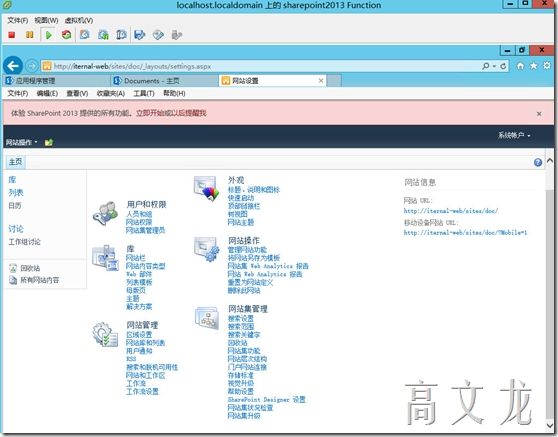Open the 工作组讨论 link in left navigation
Viewport: 558px width, 437px height.
(24, 242)
